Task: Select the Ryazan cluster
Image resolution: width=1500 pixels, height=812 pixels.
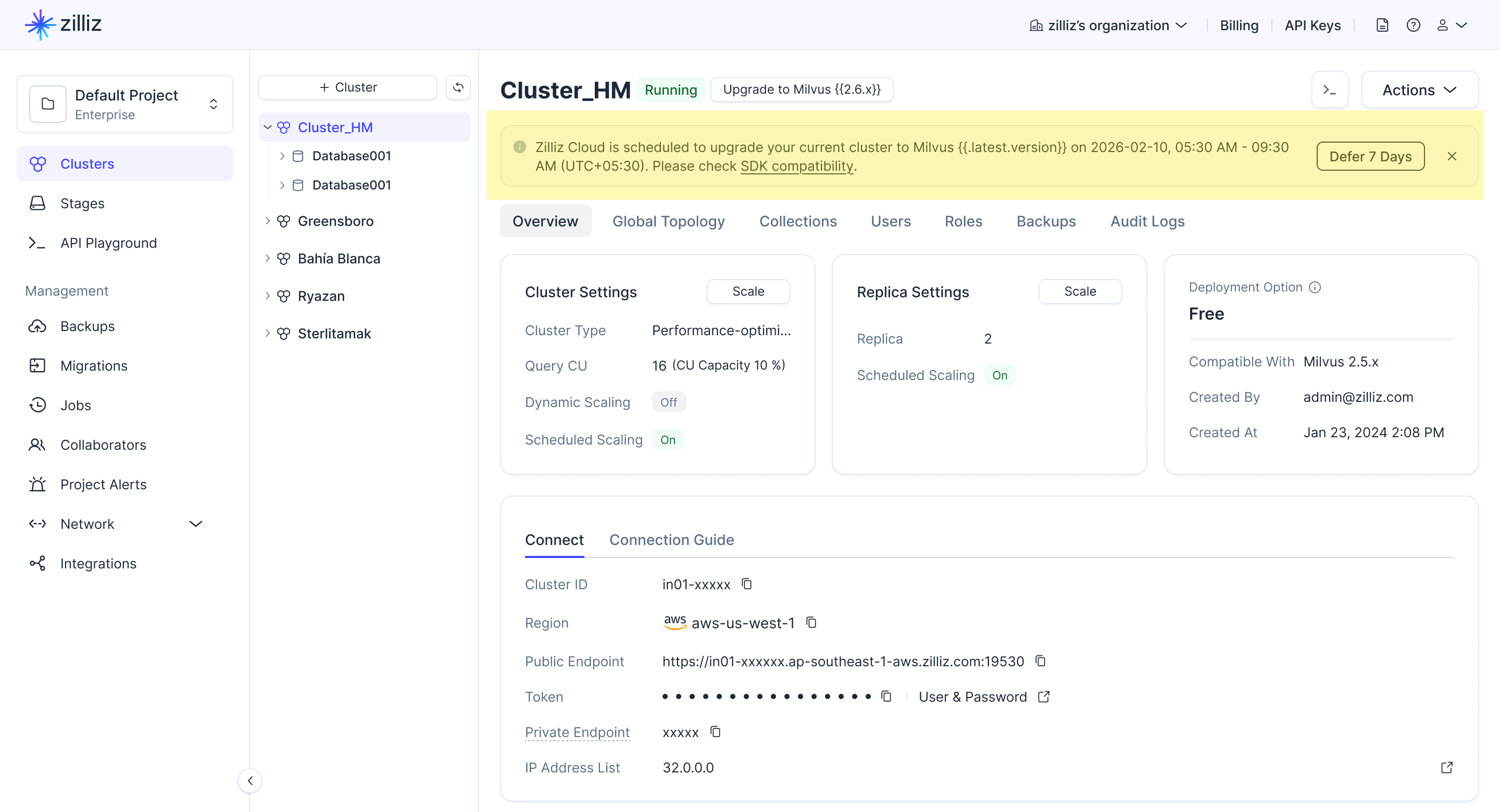Action: tap(321, 296)
